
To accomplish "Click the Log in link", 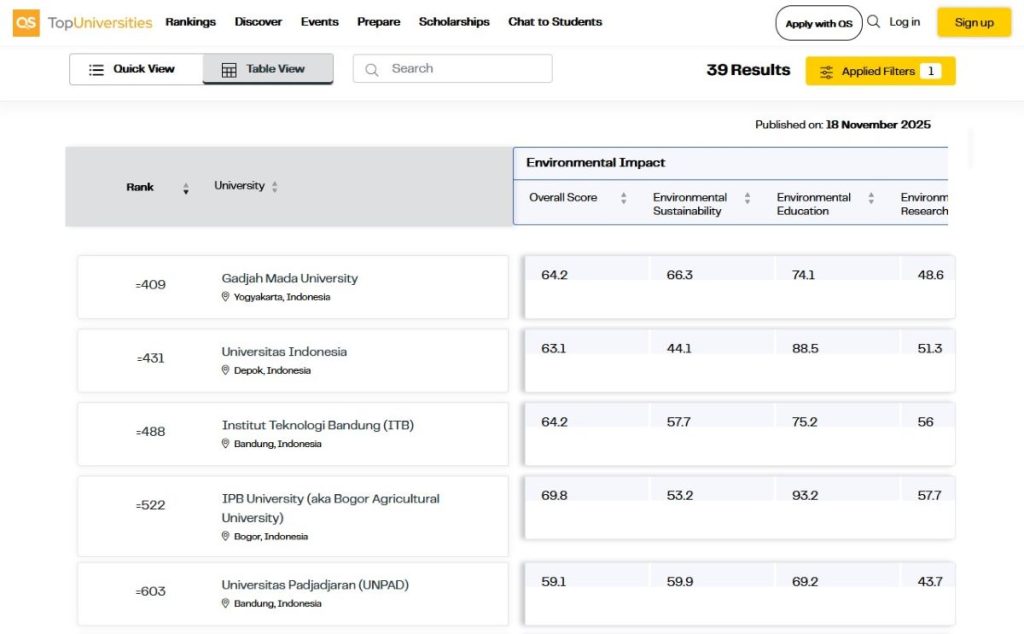I will click(904, 22).
